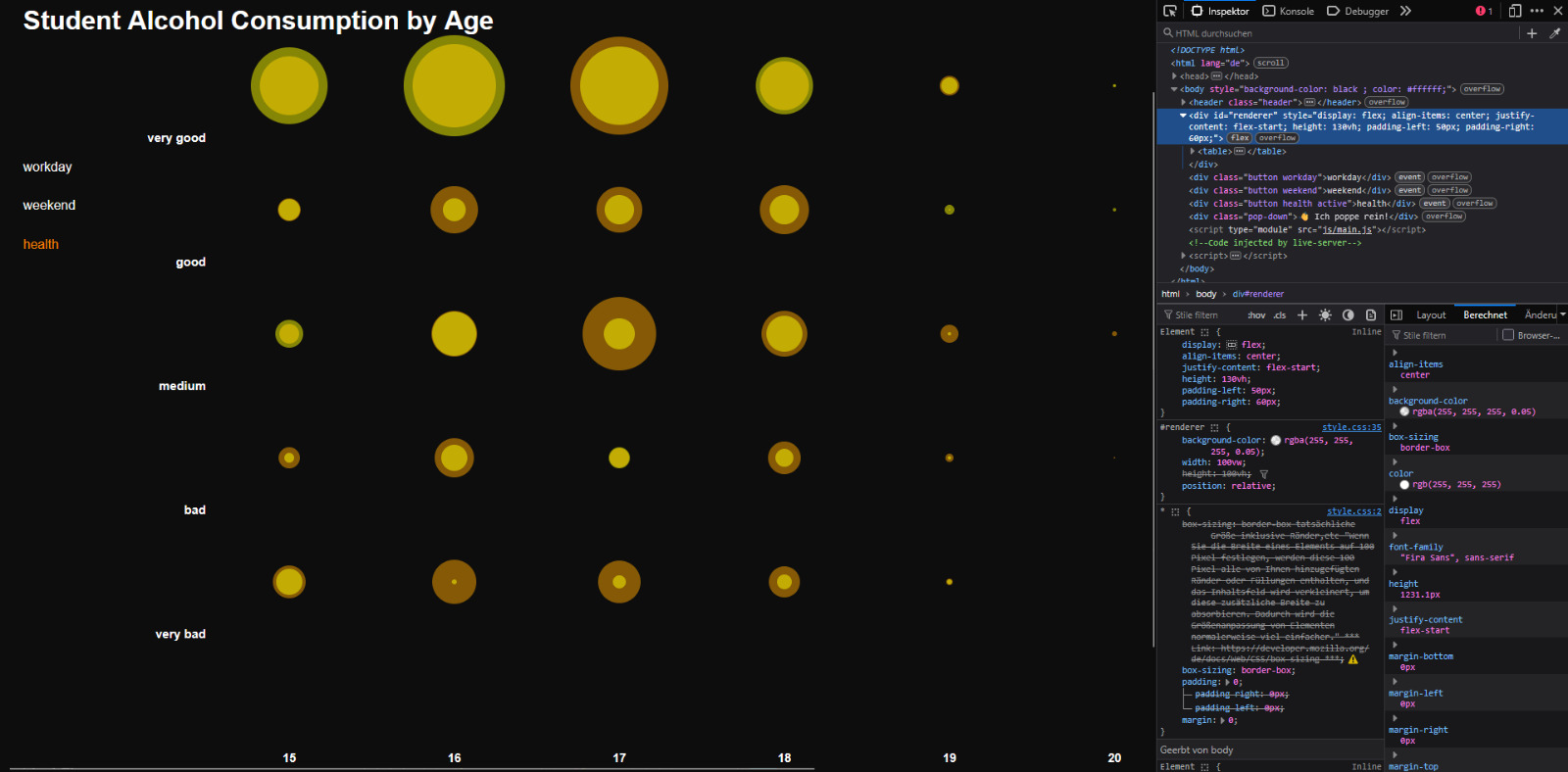Toggle the :hov pseudo-class panel

(x=1256, y=315)
